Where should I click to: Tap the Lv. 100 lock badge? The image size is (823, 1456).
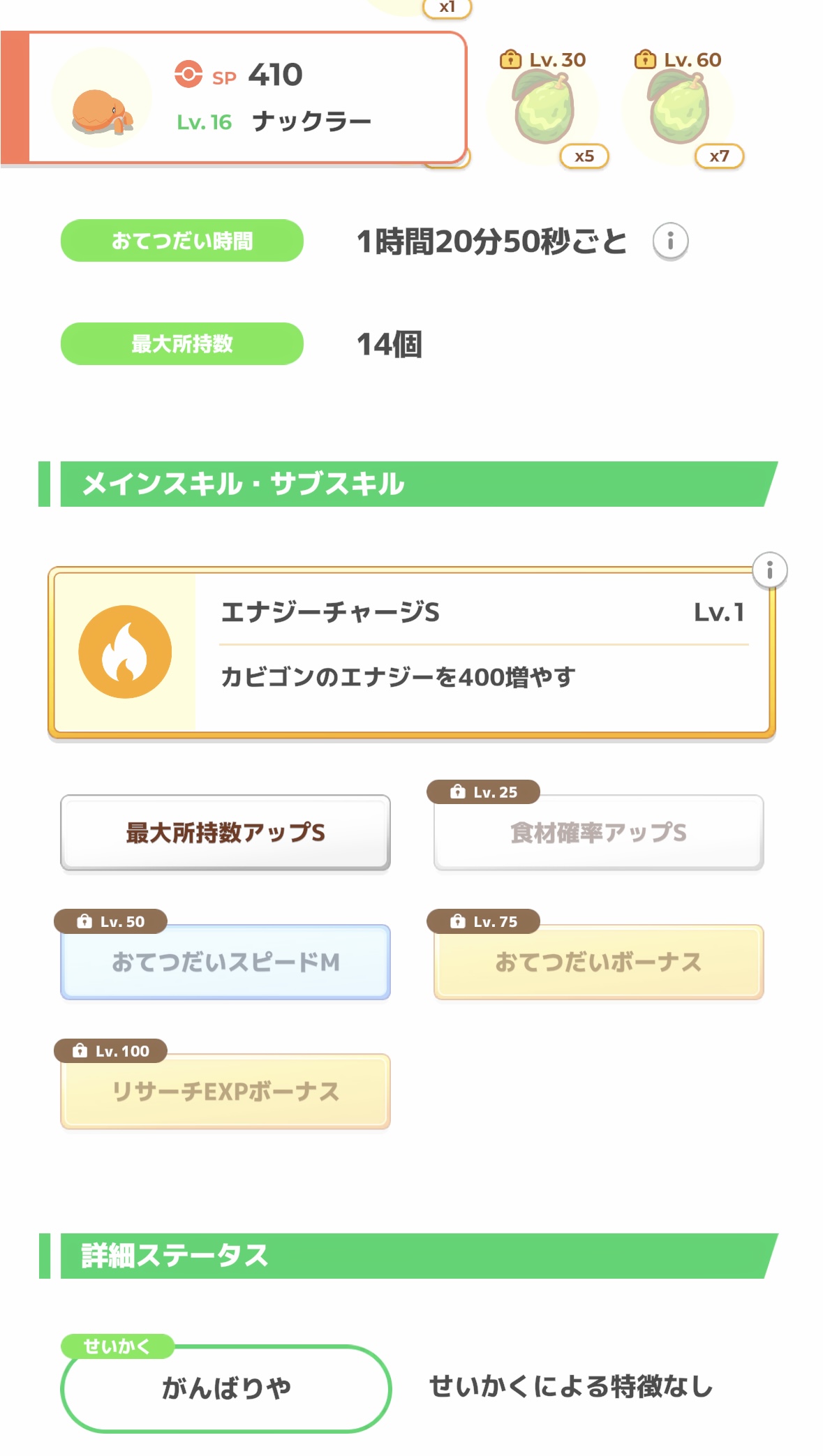pyautogui.click(x=110, y=1050)
